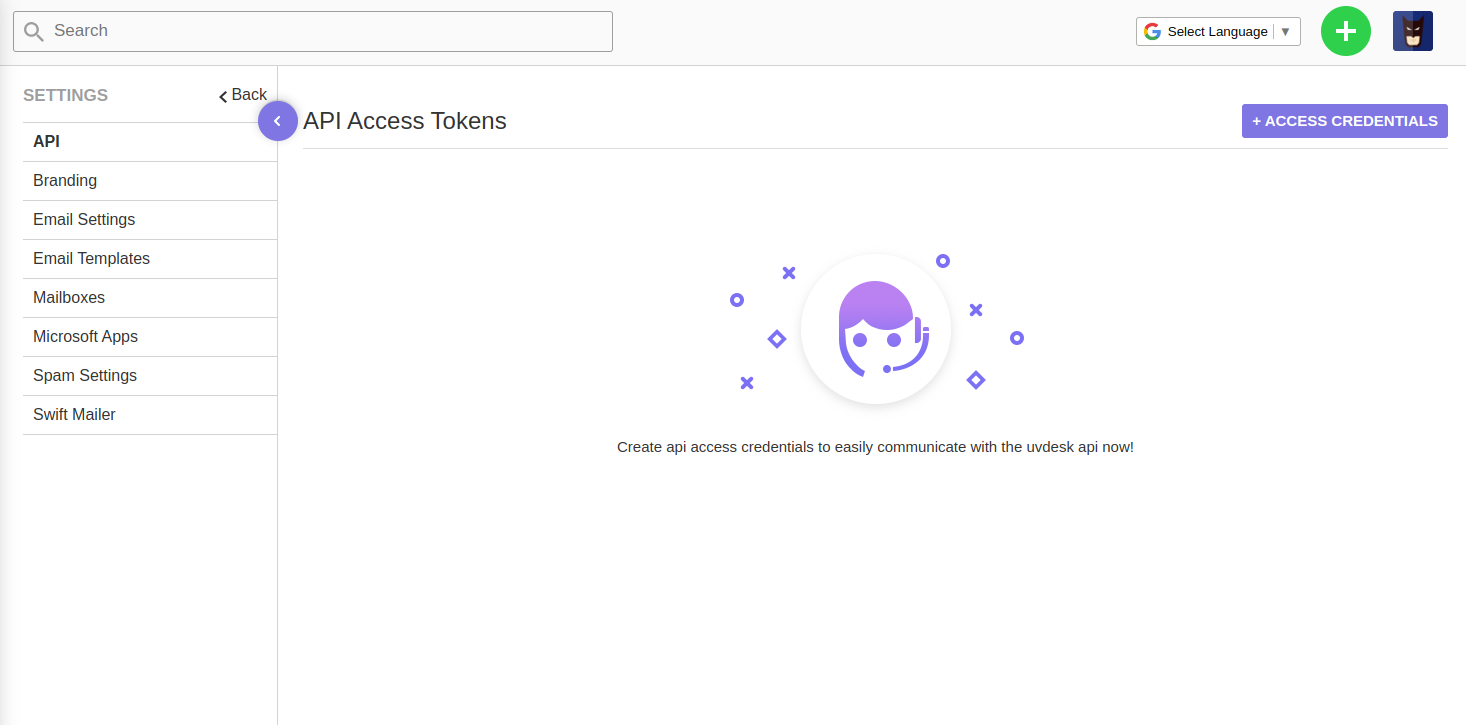The height and width of the screenshot is (725, 1466).
Task: Go to Branding settings
Action: click(x=150, y=181)
